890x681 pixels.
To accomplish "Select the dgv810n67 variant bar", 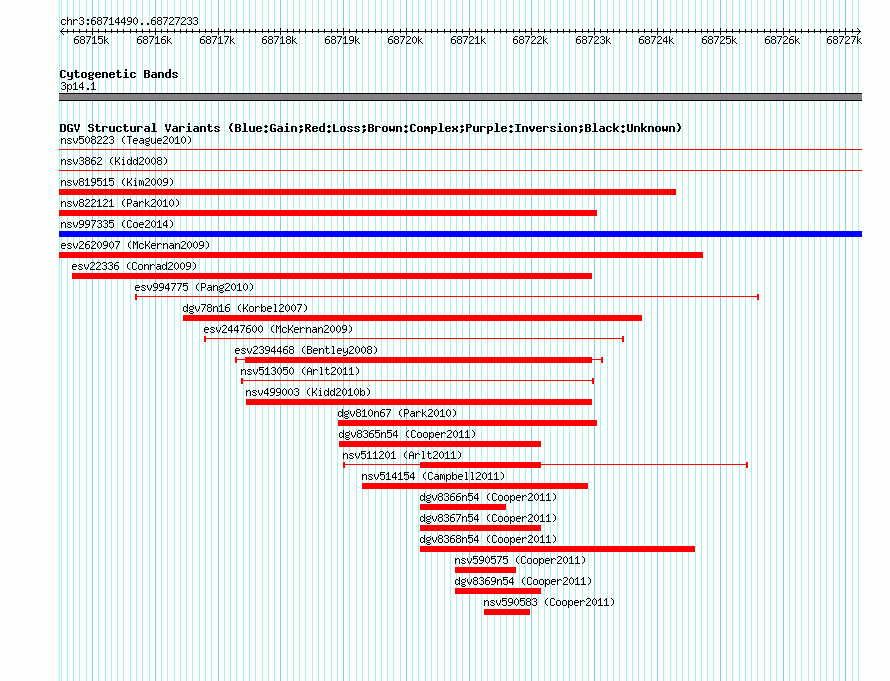I will click(x=468, y=423).
